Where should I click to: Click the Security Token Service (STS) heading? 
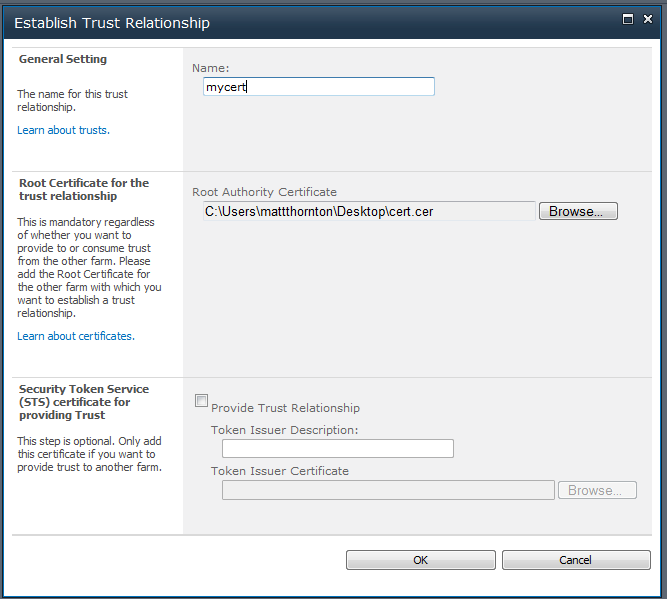(x=84, y=402)
